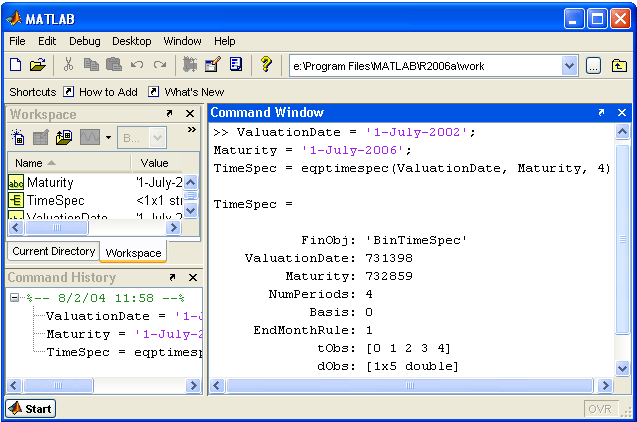Open selection icon in Workspace toolbar
The image size is (637, 422).
(x=41, y=137)
